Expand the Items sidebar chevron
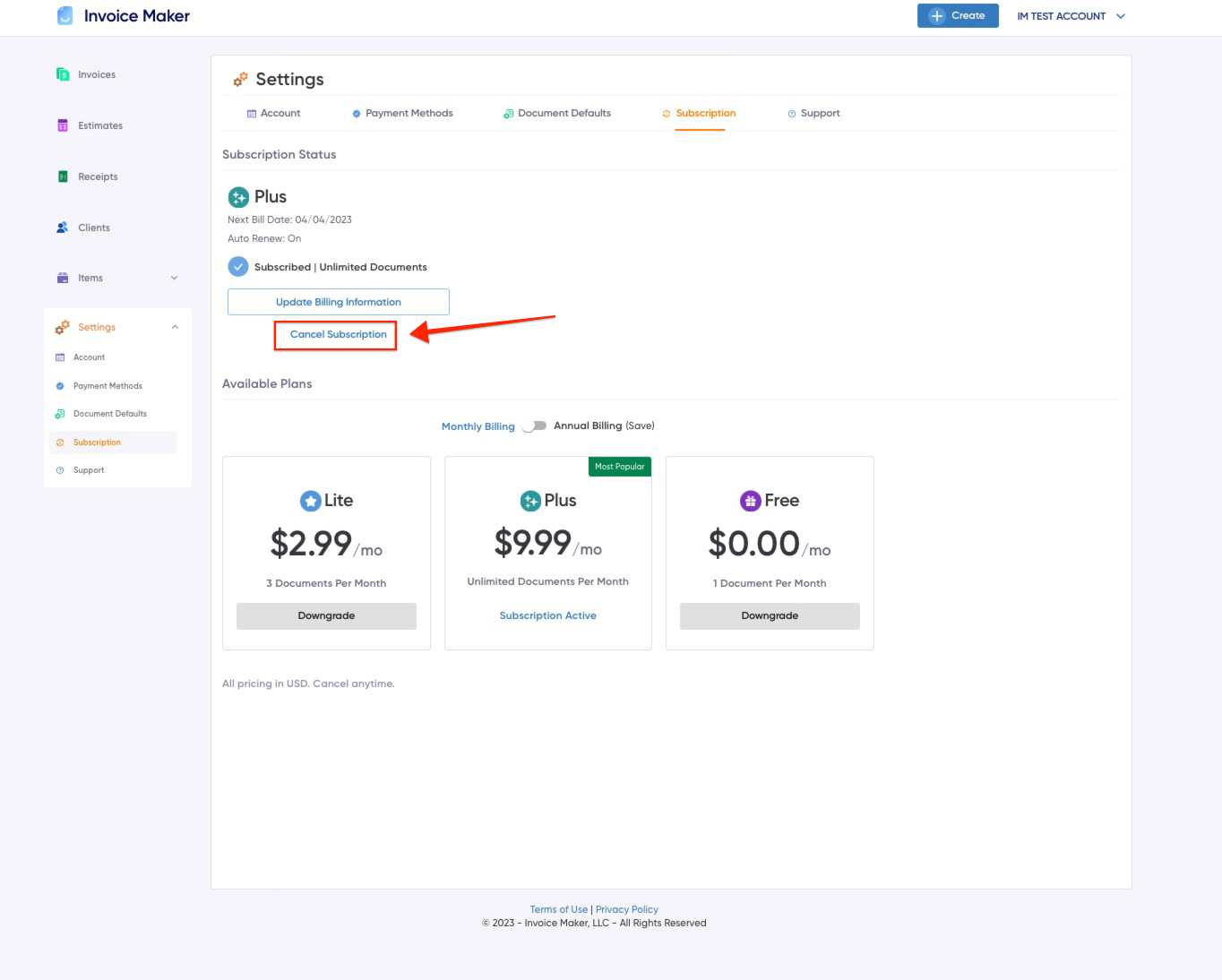This screenshot has width=1222, height=980. click(175, 278)
